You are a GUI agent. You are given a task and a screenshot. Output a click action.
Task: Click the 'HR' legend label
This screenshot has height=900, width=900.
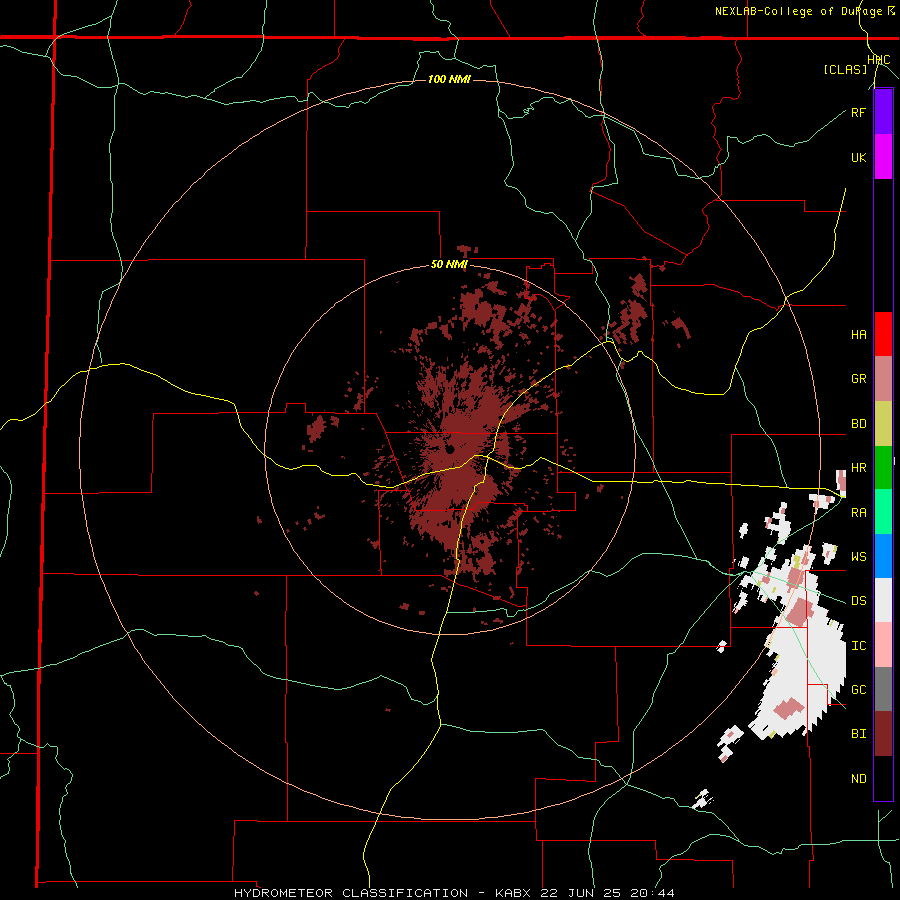[x=858, y=468]
